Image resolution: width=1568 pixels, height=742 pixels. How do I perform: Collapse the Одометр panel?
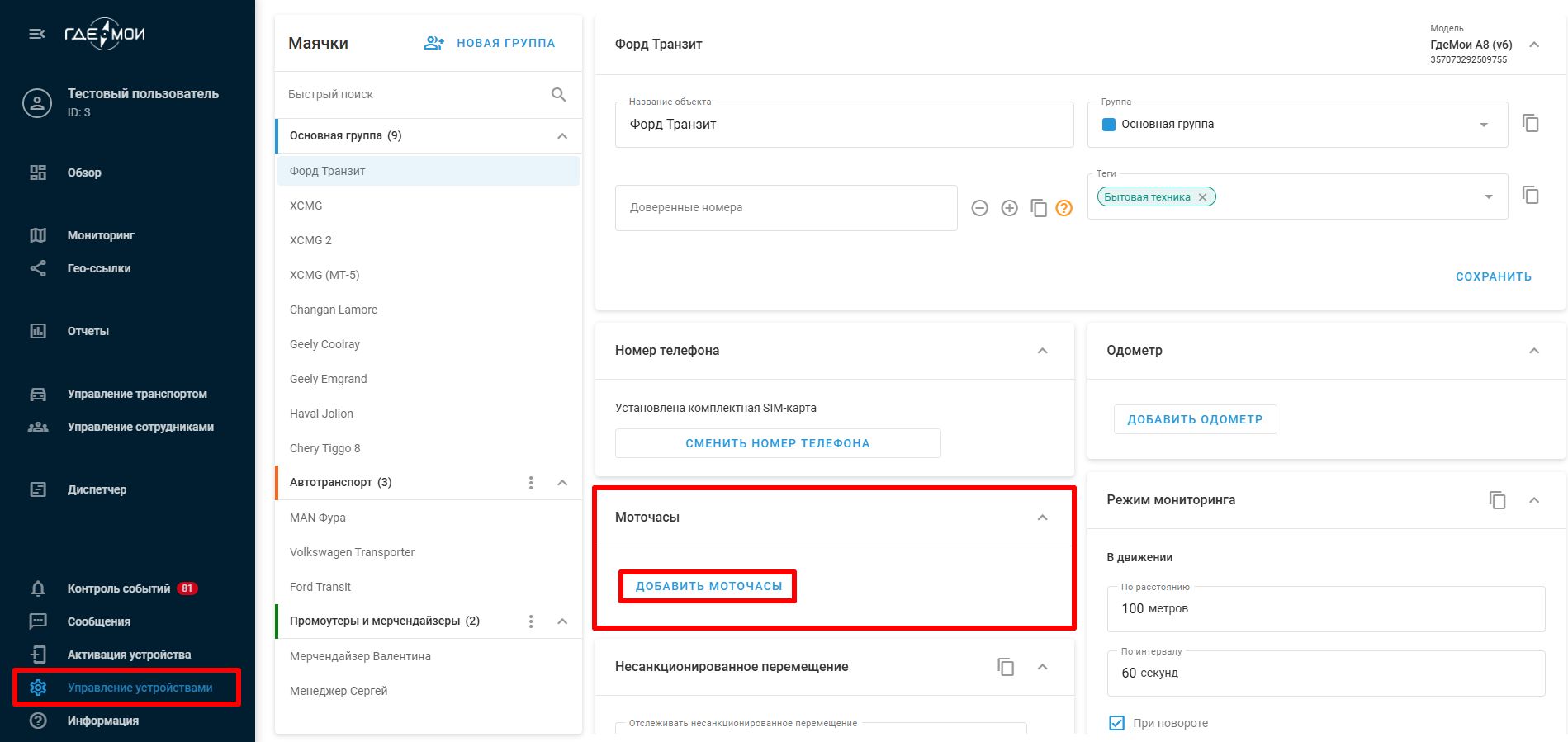click(1533, 351)
